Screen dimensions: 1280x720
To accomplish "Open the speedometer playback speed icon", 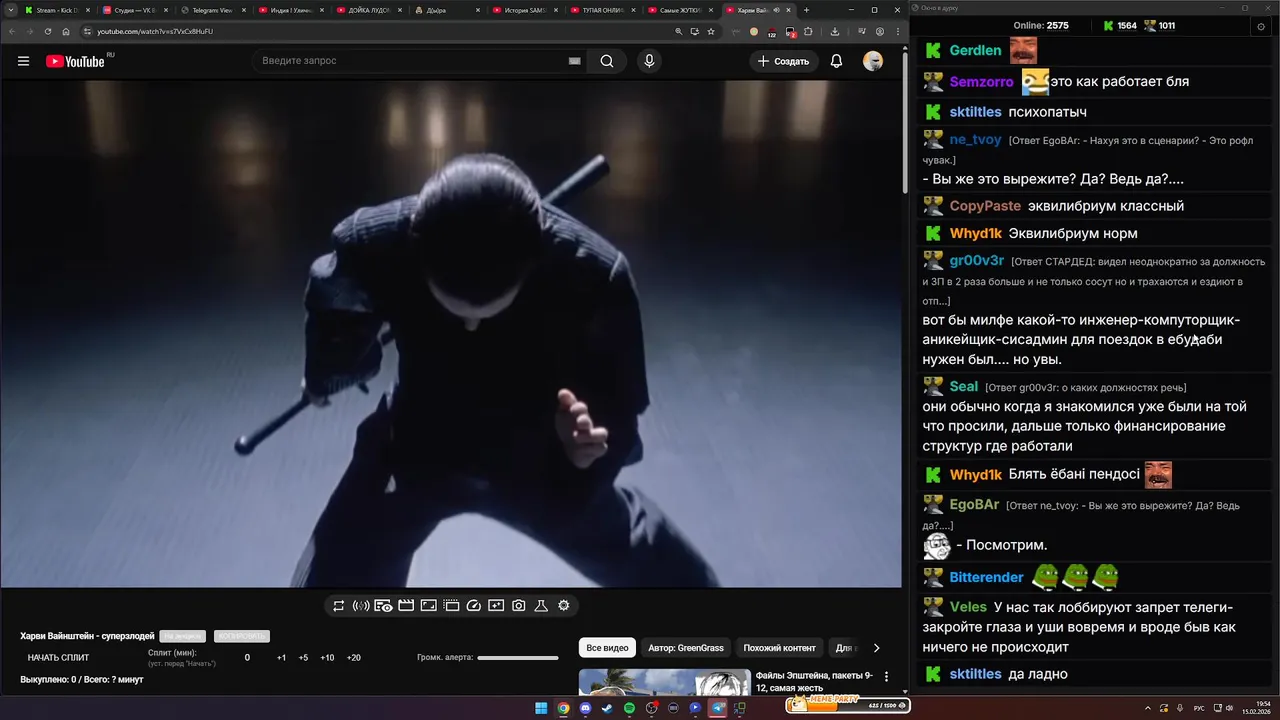I will point(474,606).
